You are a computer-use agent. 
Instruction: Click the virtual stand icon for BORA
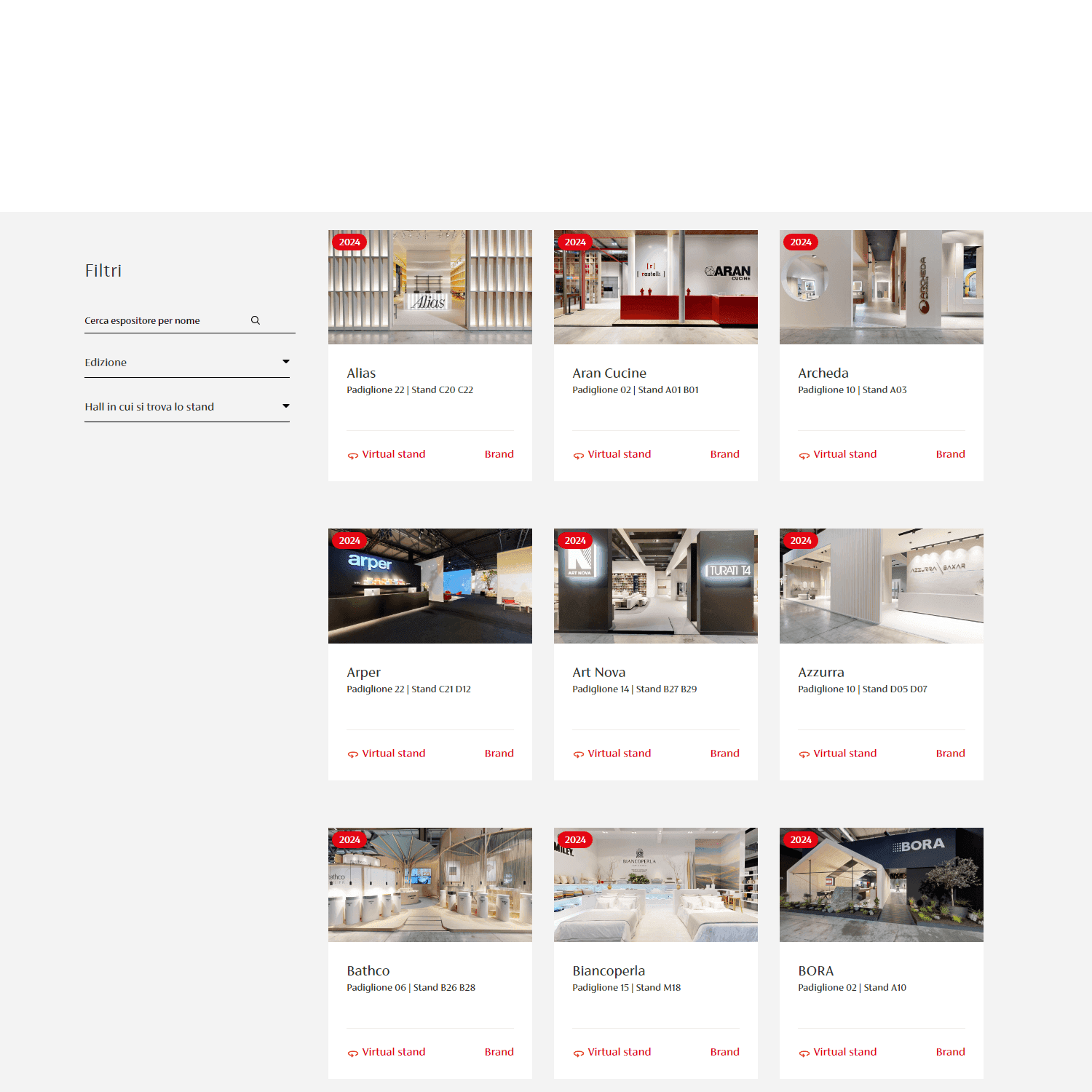tap(804, 1053)
